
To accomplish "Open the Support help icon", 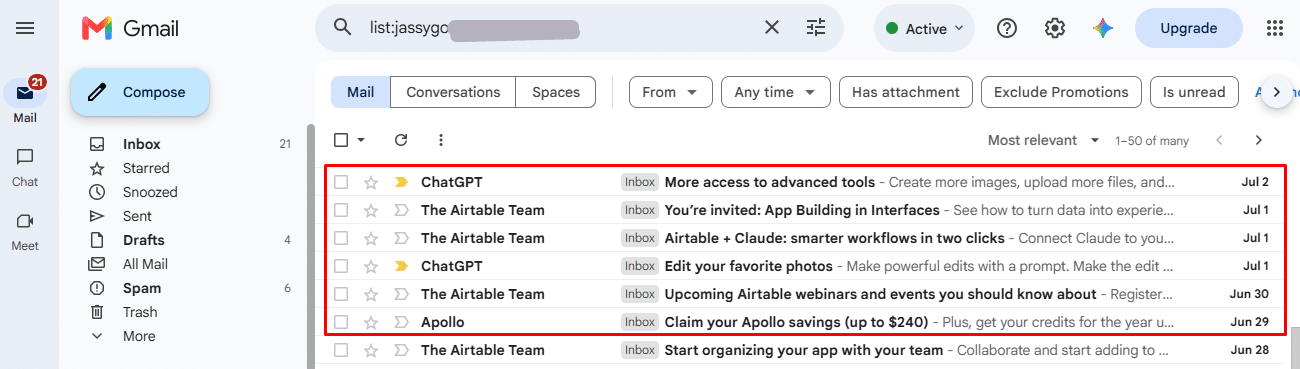I will [1007, 28].
